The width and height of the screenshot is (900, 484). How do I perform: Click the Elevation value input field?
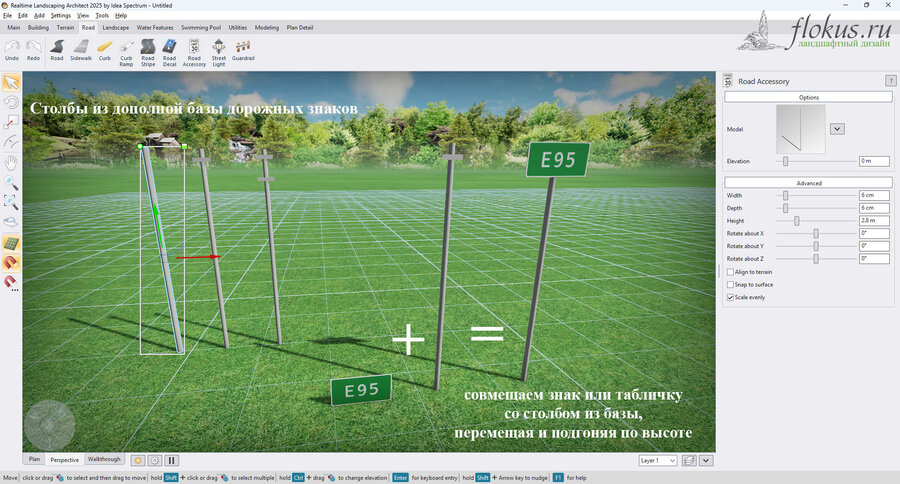874,161
